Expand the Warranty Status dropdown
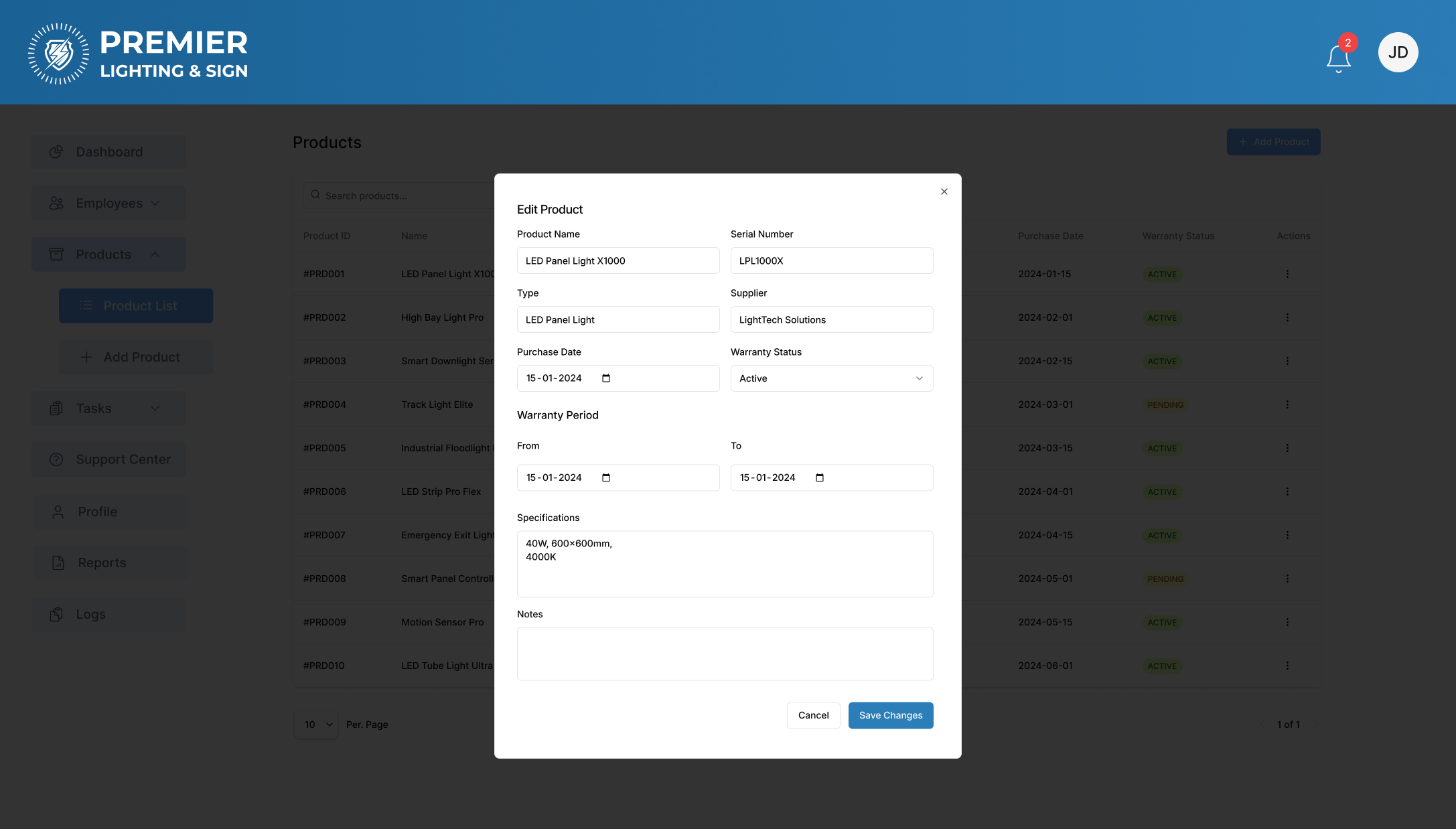 (x=831, y=378)
